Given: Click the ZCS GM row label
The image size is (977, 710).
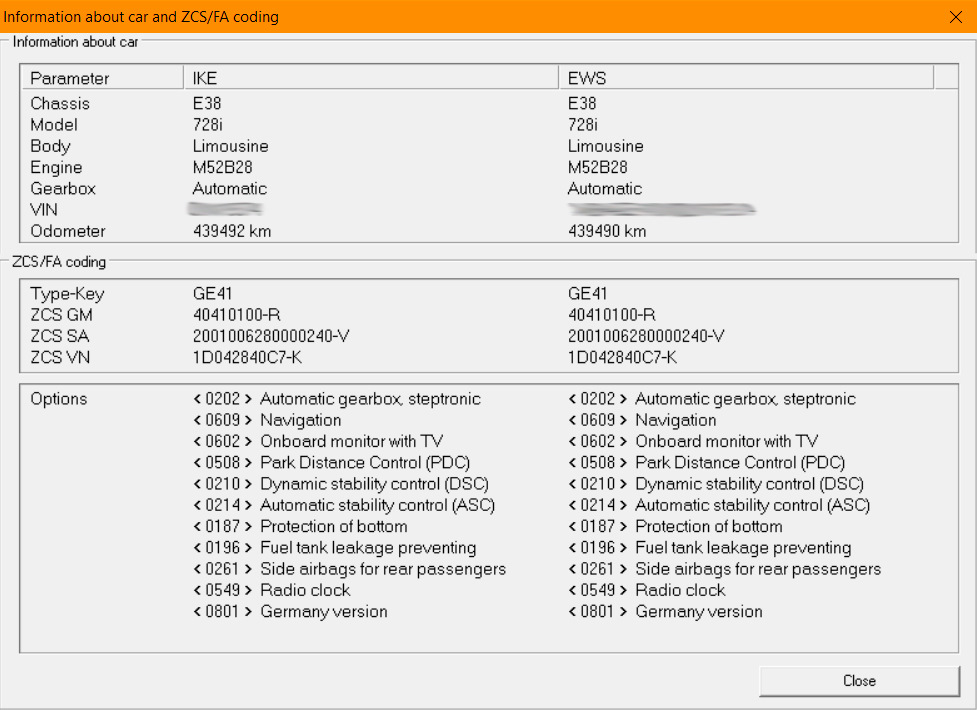Looking at the screenshot, I should 61,315.
